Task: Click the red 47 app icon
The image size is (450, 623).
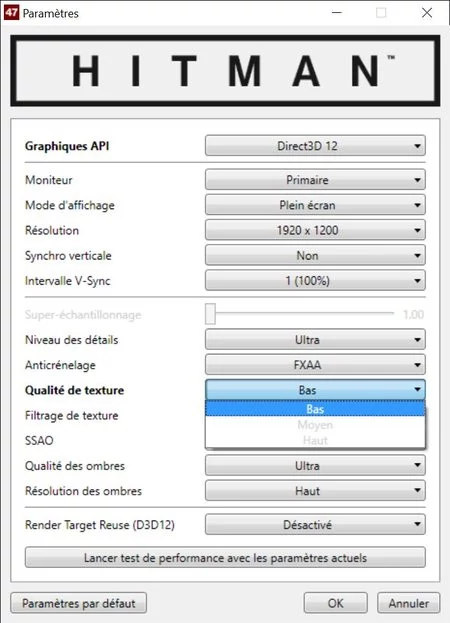Action: tap(11, 13)
